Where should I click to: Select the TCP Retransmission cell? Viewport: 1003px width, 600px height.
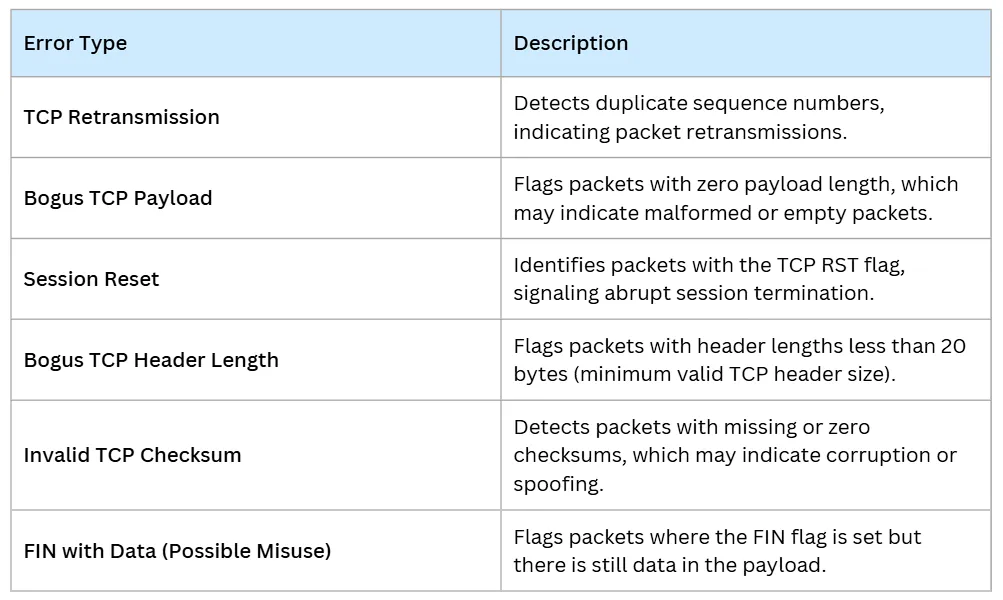[122, 117]
